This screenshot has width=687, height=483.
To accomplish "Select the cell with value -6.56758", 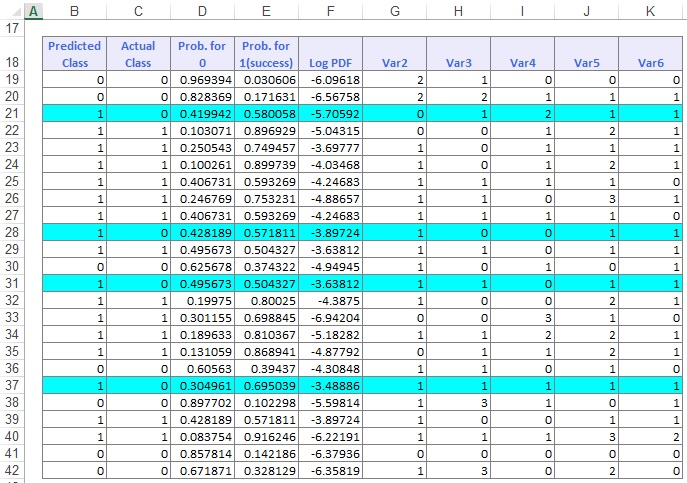I will (x=331, y=97).
